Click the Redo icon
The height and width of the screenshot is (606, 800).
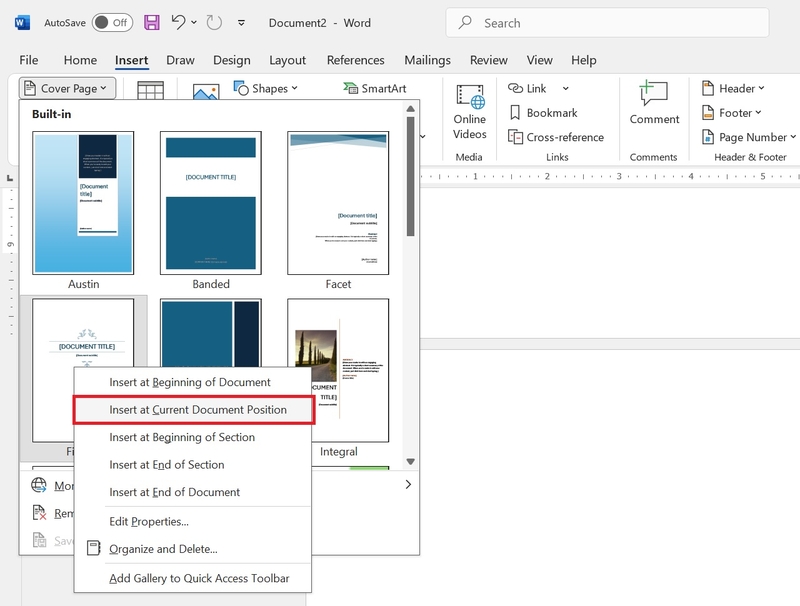pos(214,22)
